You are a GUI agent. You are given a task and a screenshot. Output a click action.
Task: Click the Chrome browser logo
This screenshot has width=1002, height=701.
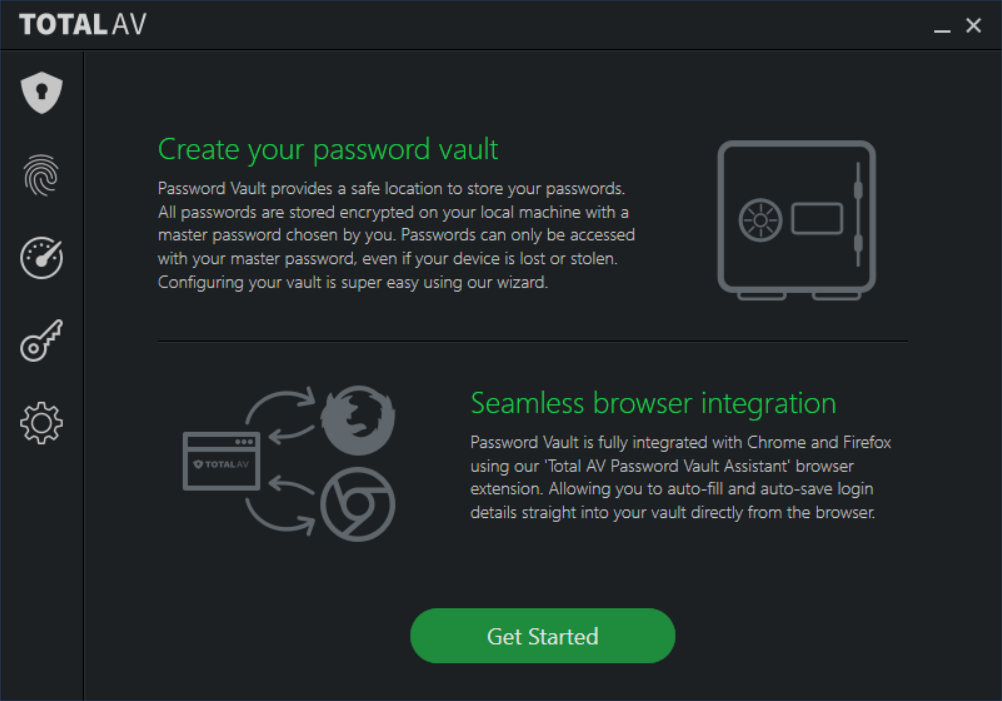point(357,504)
